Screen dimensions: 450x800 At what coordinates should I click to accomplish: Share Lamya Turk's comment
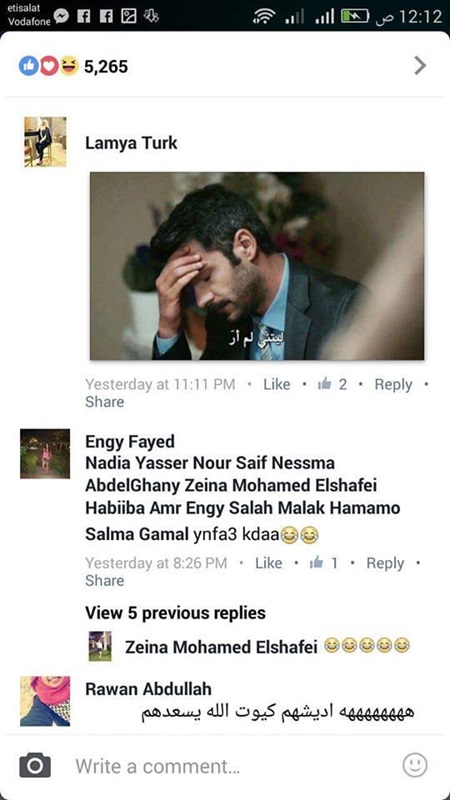105,402
